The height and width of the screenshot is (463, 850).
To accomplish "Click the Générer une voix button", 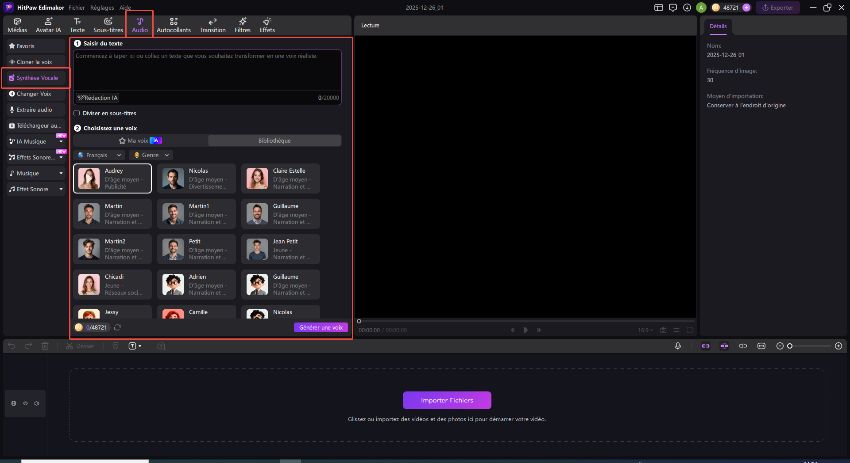I will coord(321,327).
